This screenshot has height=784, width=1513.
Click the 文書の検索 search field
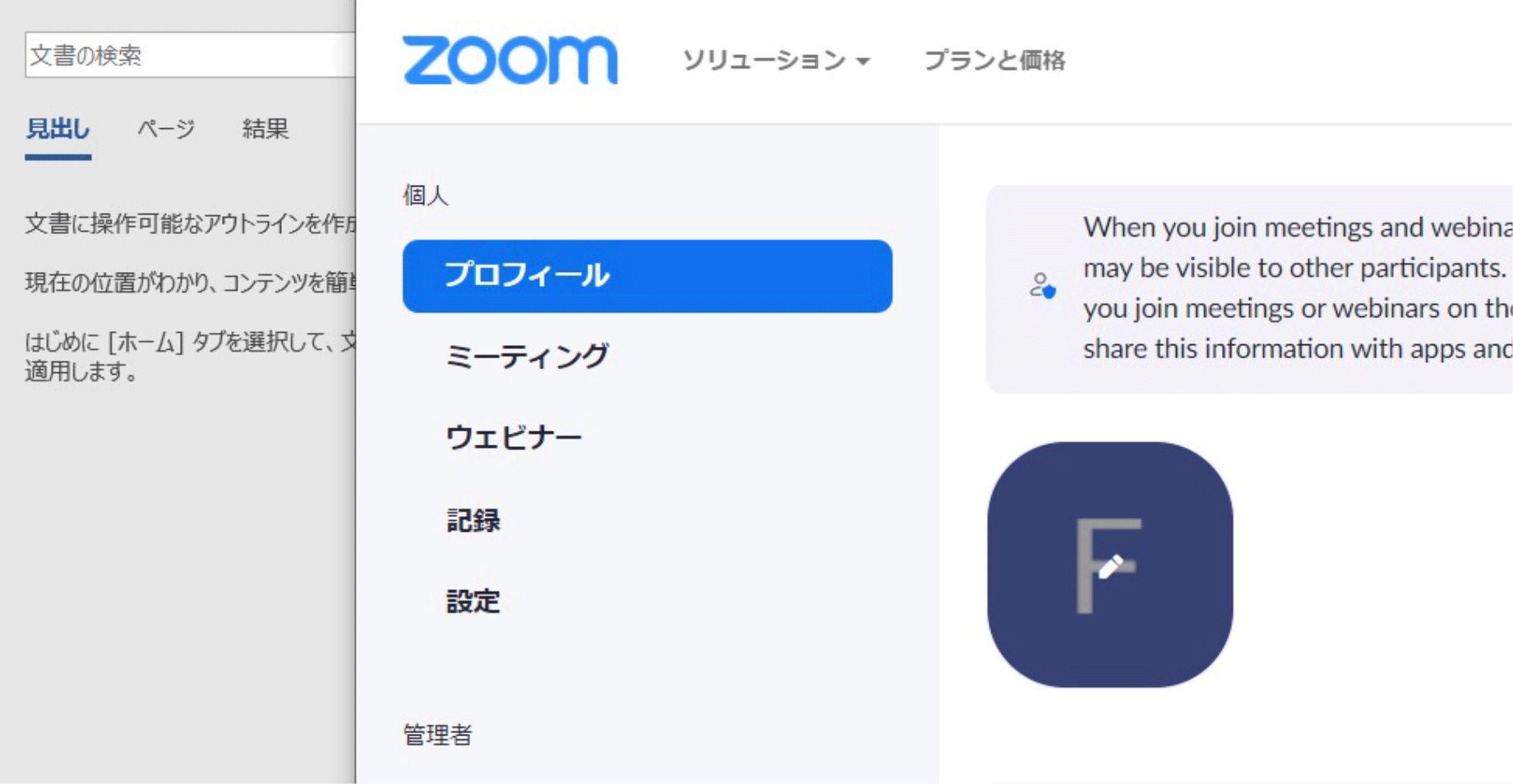pos(189,55)
